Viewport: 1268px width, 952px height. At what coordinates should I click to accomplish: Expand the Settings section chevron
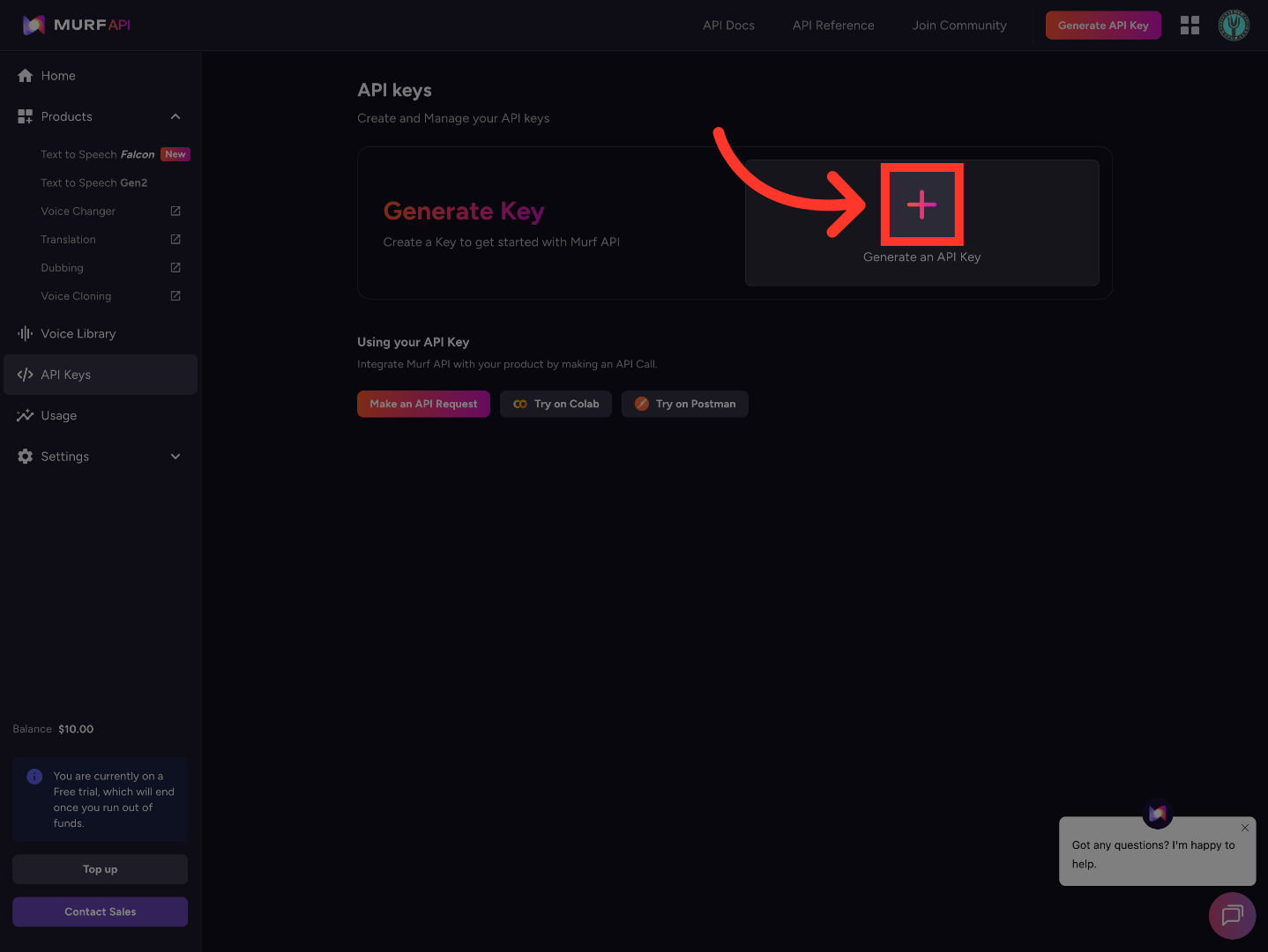[x=175, y=457]
